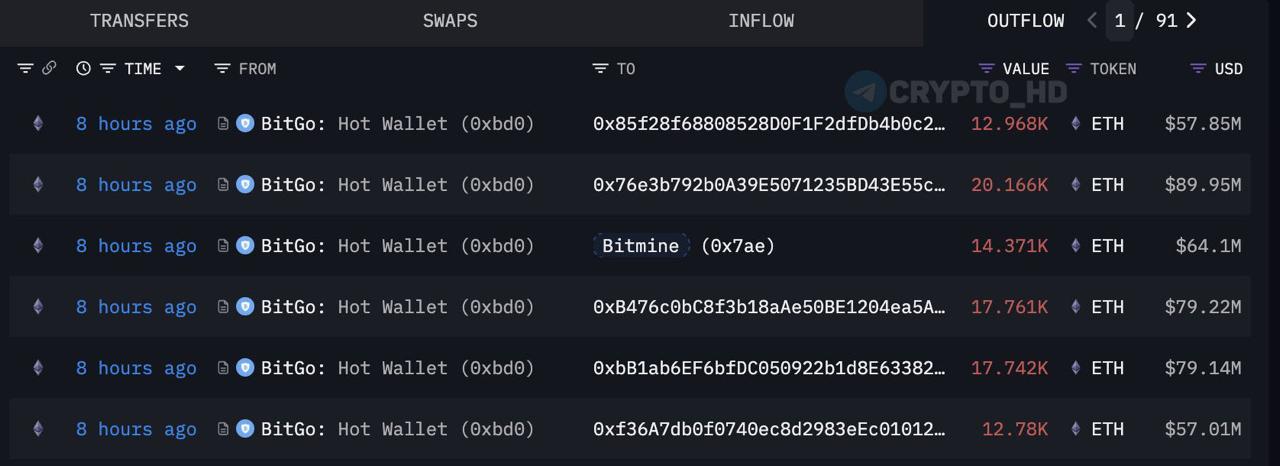Image resolution: width=1280 pixels, height=466 pixels.
Task: Open the filter icon beside the link icon
Action: (x=25, y=69)
